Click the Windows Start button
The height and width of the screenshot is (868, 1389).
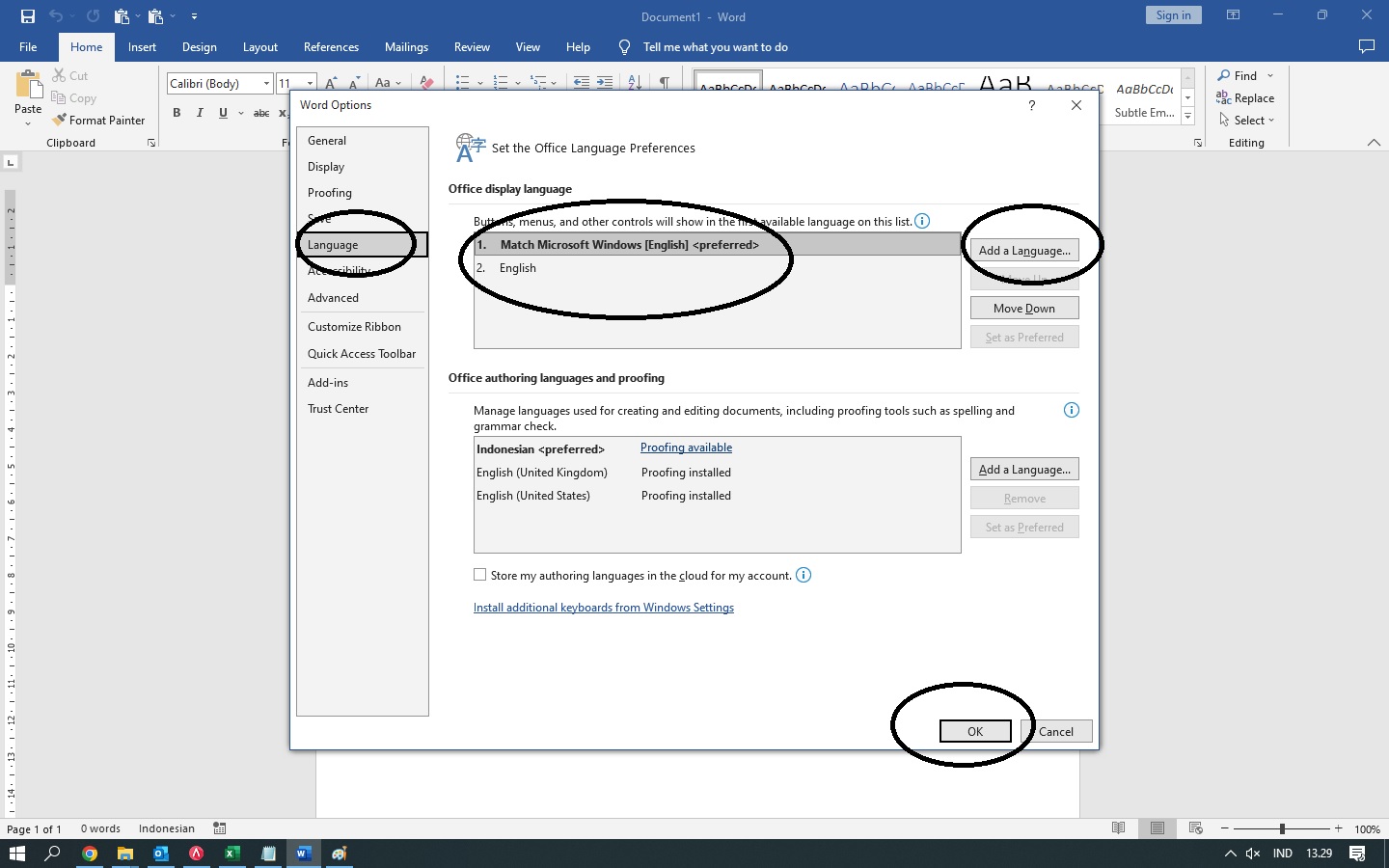pos(17,854)
